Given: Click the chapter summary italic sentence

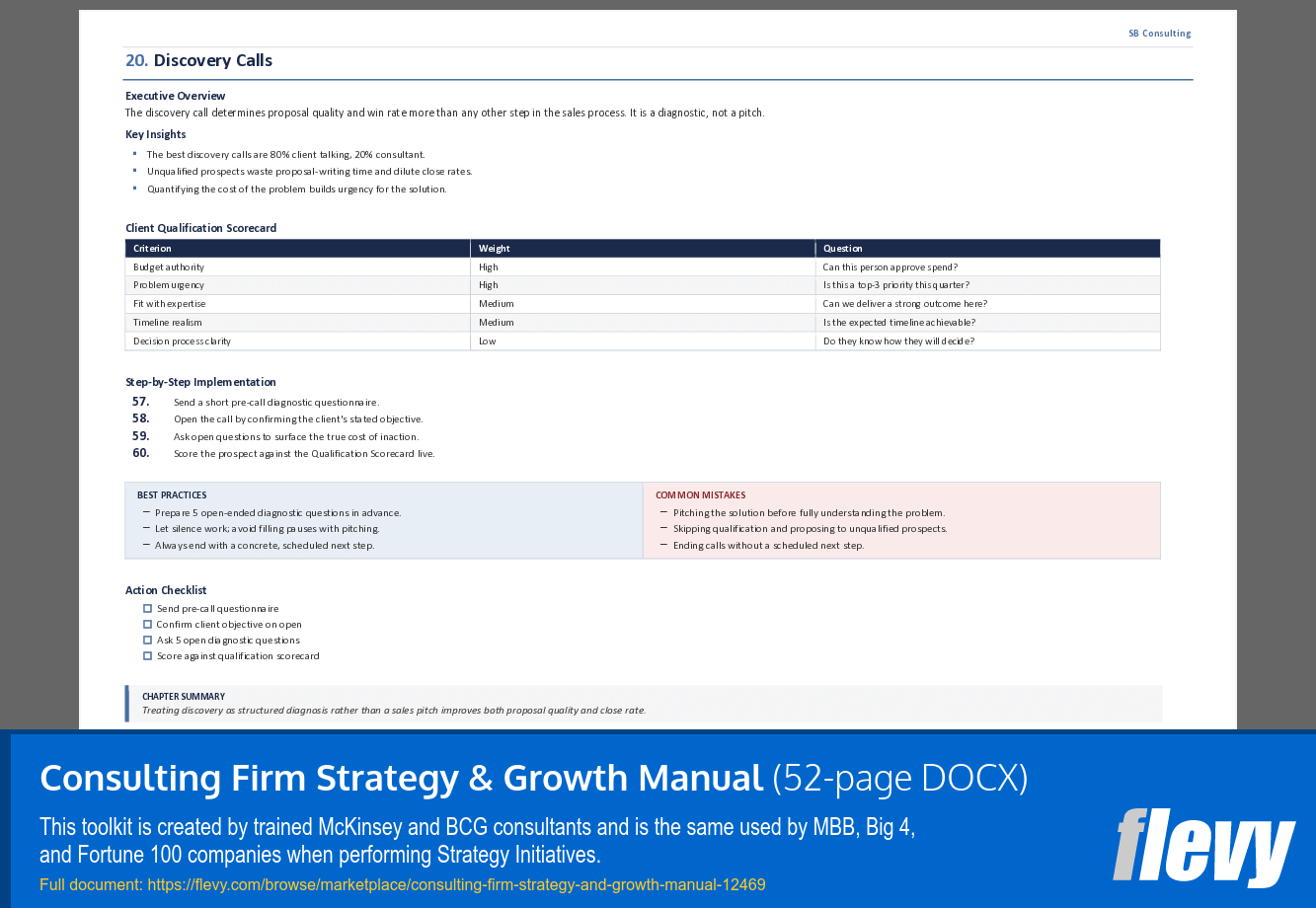Looking at the screenshot, I should (394, 711).
